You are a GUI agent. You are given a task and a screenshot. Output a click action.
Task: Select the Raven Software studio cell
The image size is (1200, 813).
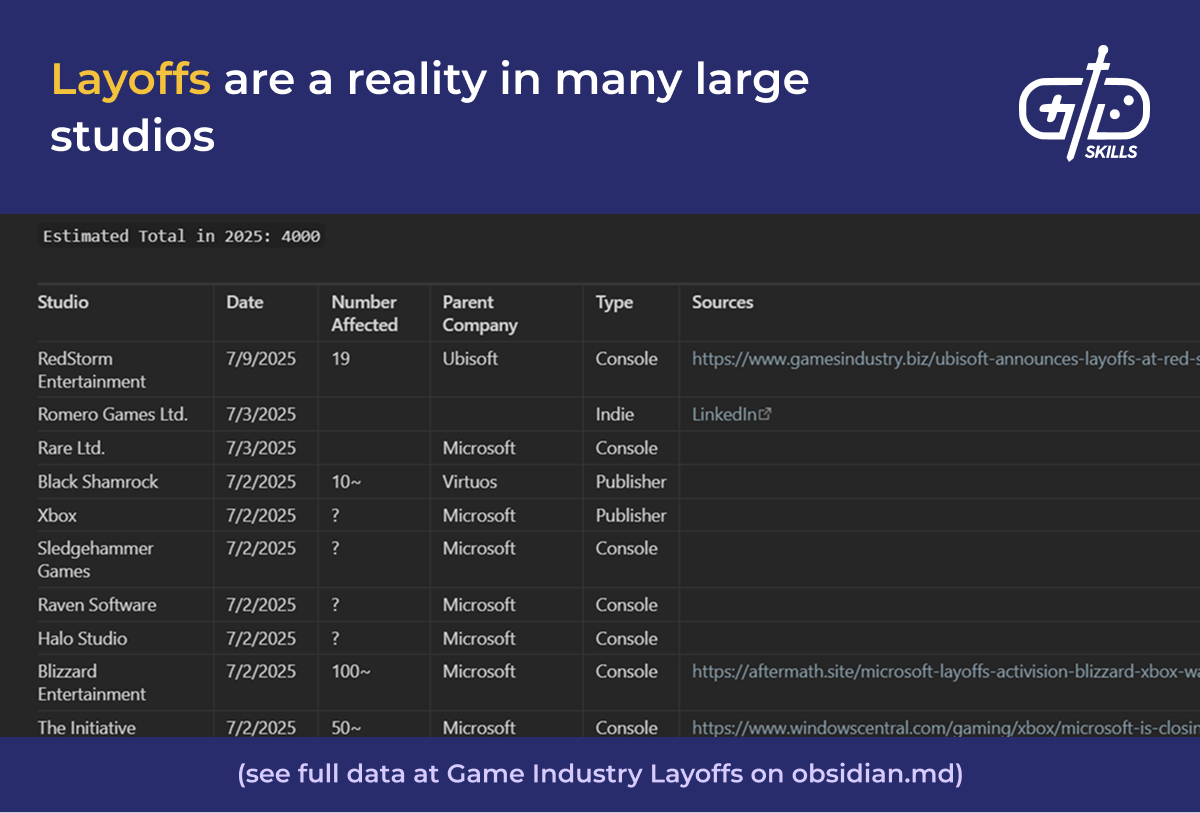[x=97, y=605]
